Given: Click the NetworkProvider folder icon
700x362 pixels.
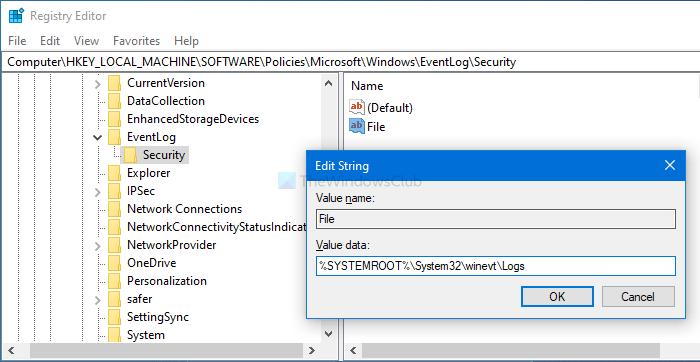Looking at the screenshot, I should (115, 245).
